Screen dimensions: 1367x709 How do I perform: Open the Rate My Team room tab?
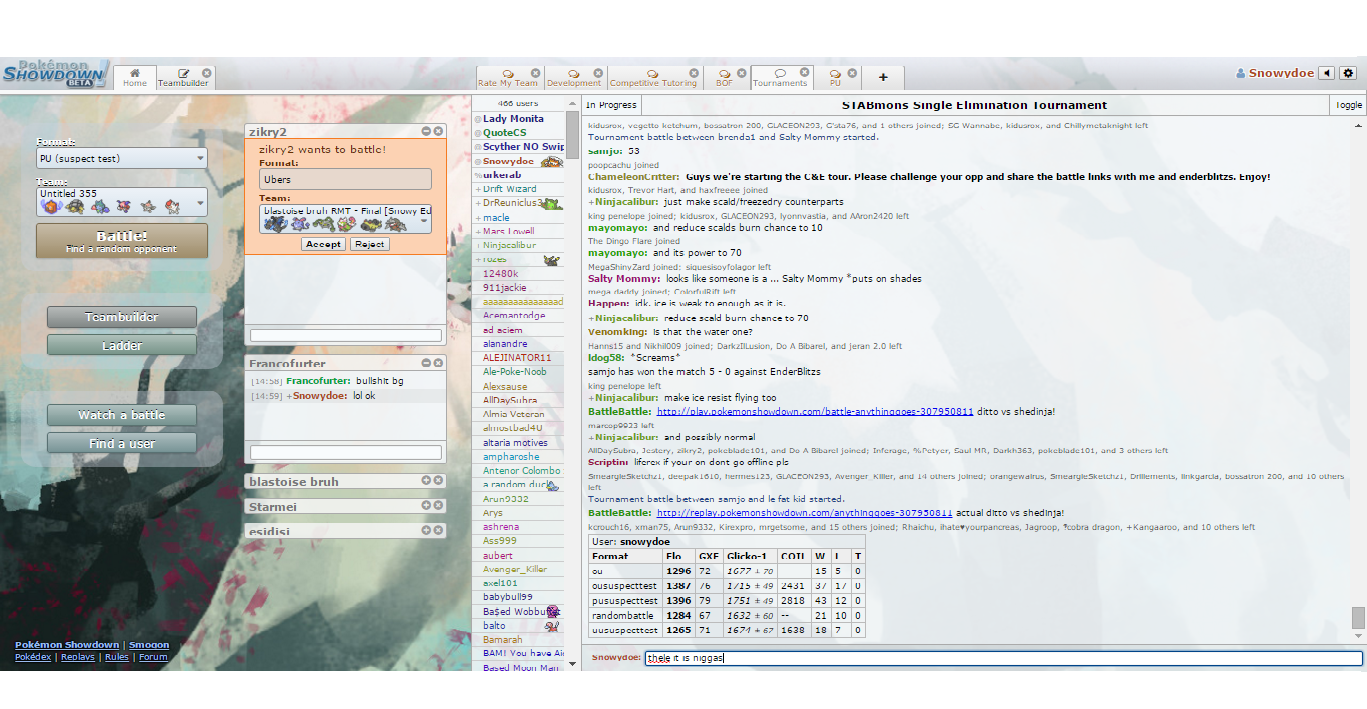509,77
